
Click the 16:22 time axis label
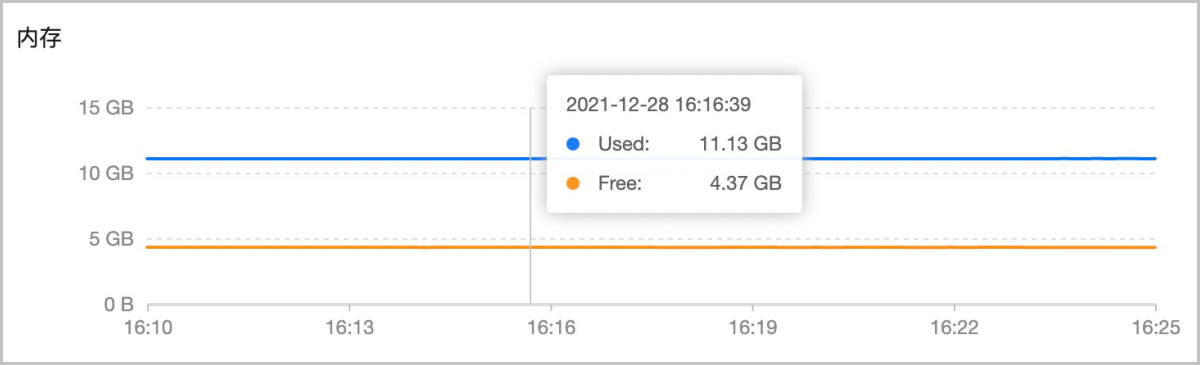click(954, 327)
